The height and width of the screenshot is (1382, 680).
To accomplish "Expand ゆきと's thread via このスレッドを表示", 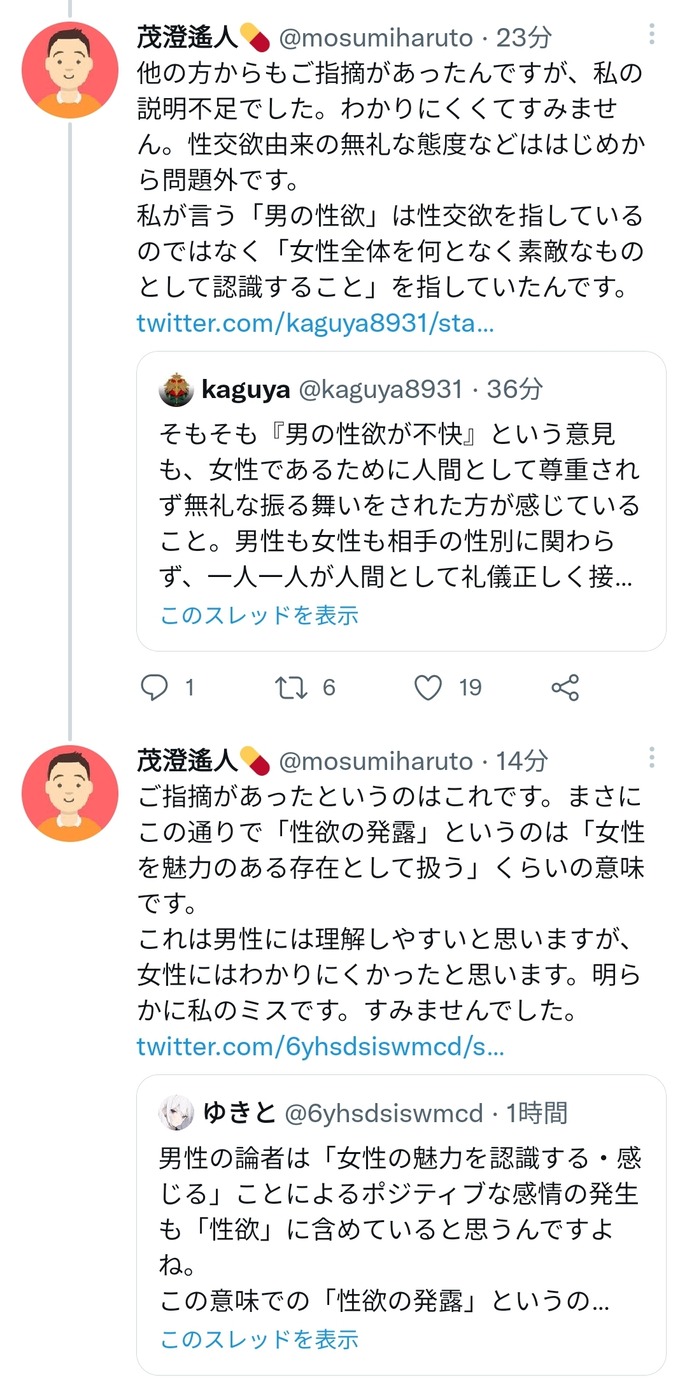I will [x=256, y=1342].
